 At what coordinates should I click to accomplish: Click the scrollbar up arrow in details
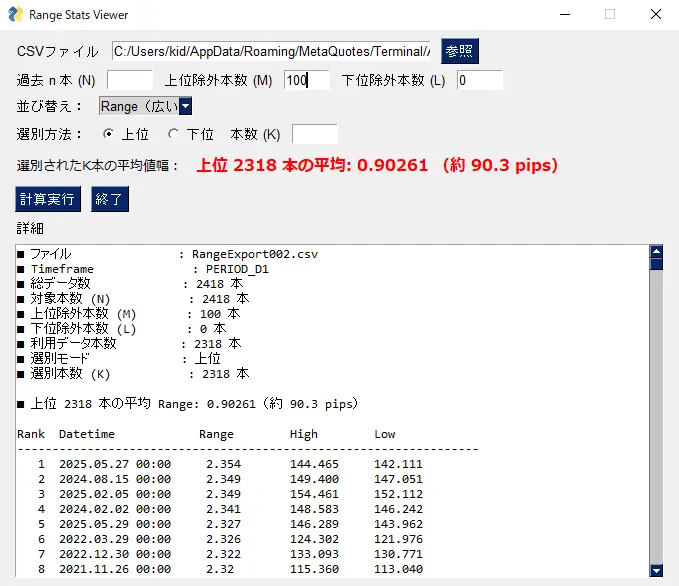(x=656, y=251)
